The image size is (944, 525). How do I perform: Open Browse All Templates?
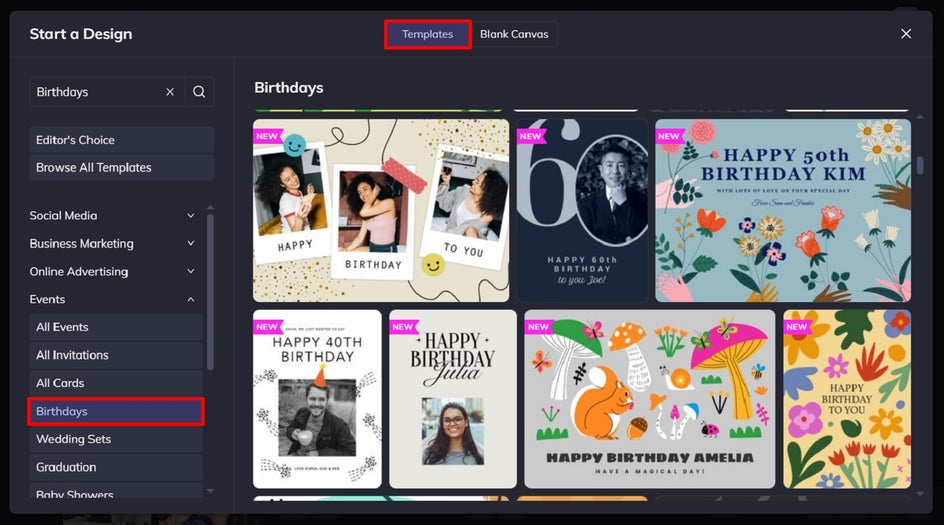[122, 167]
